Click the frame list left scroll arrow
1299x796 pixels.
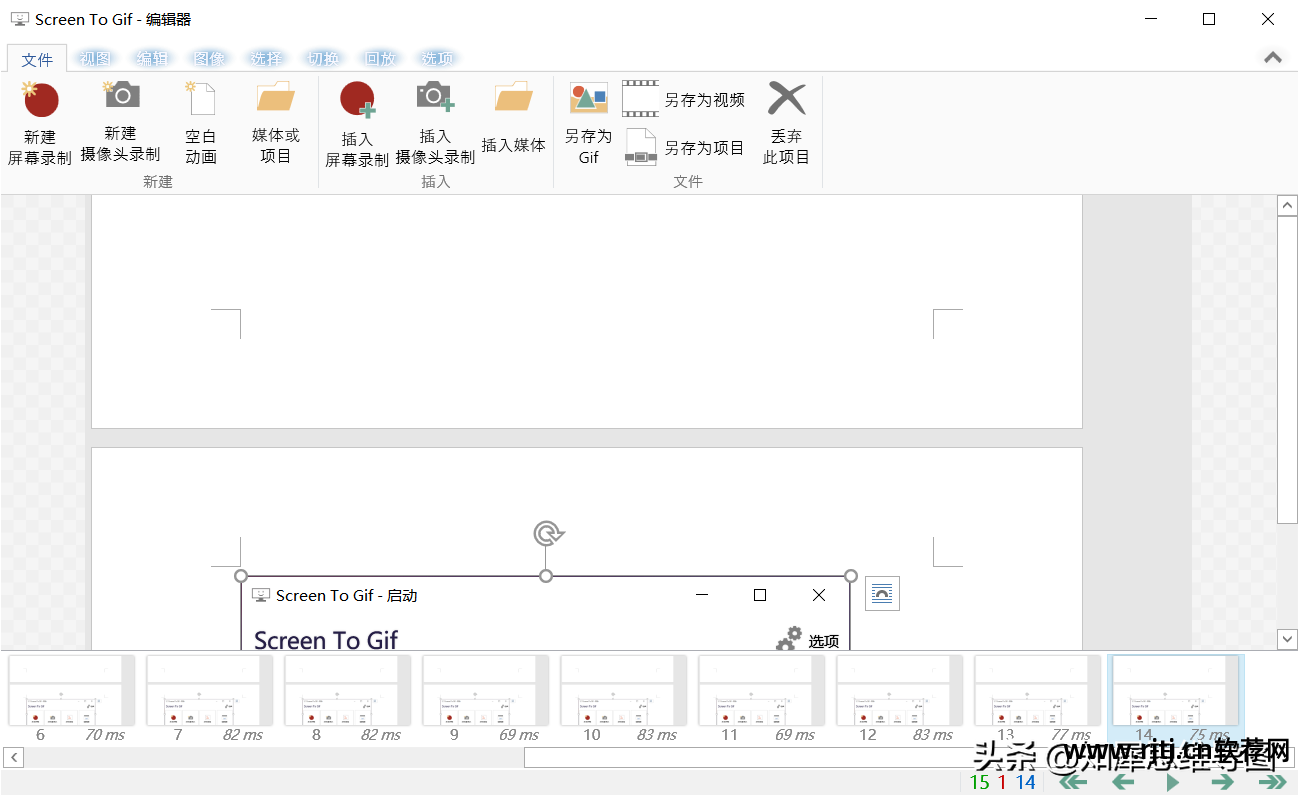coord(12,758)
